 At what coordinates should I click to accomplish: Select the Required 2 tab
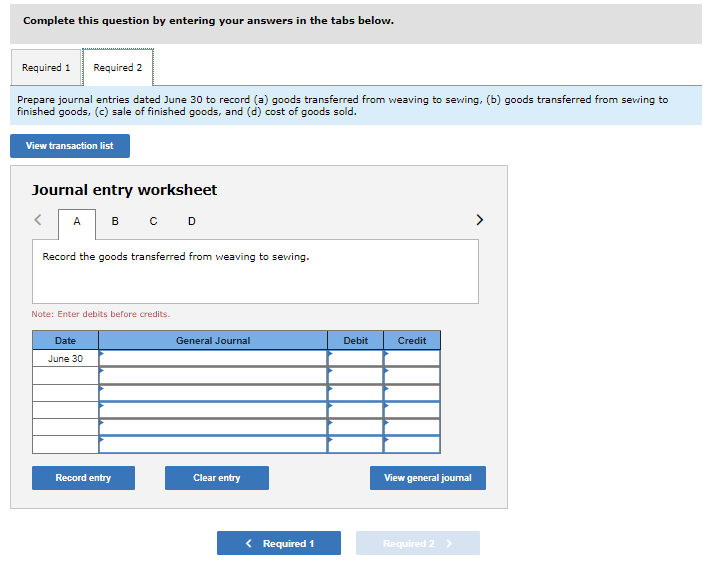pos(118,67)
